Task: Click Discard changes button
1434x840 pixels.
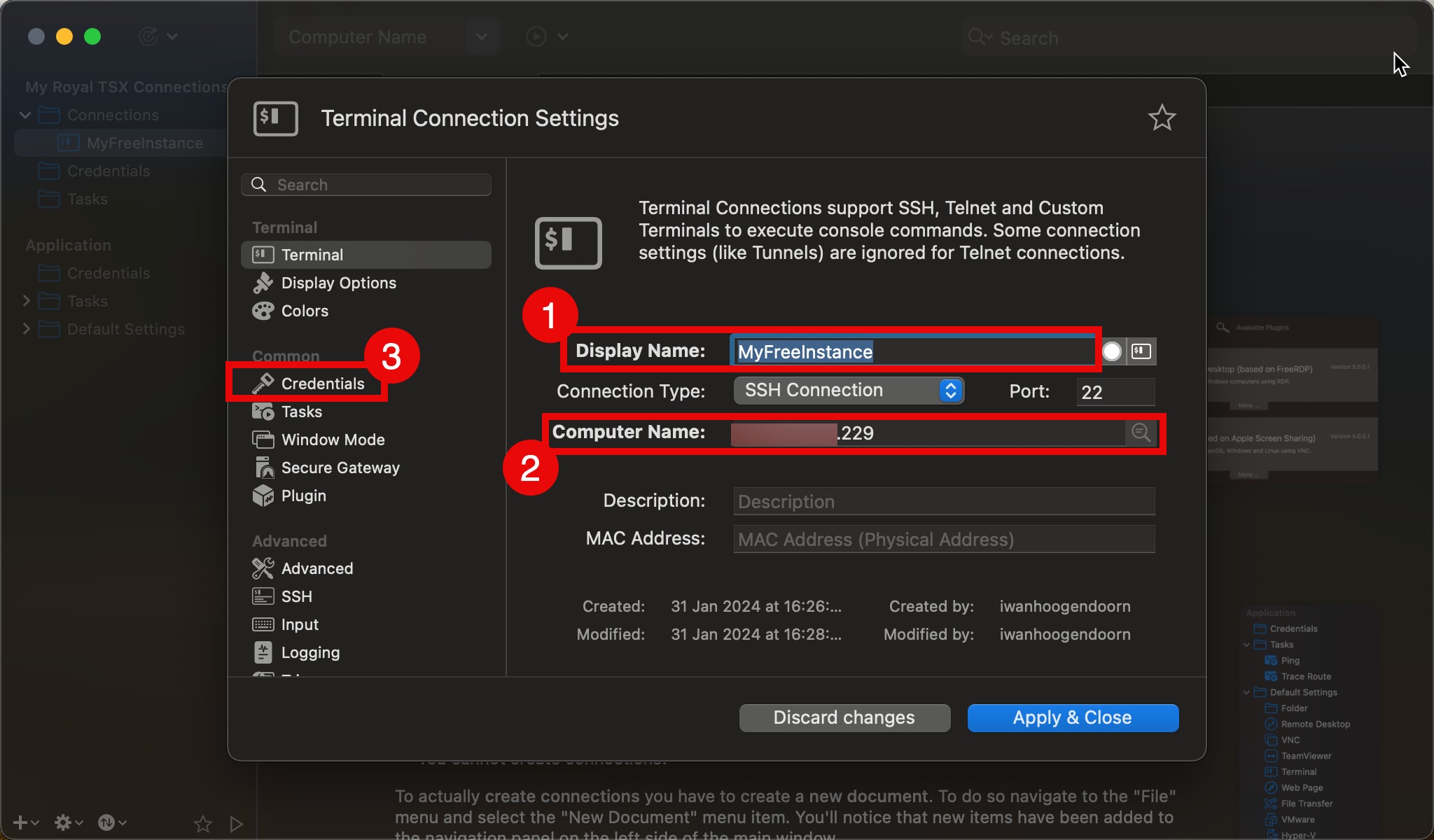Action: (844, 717)
